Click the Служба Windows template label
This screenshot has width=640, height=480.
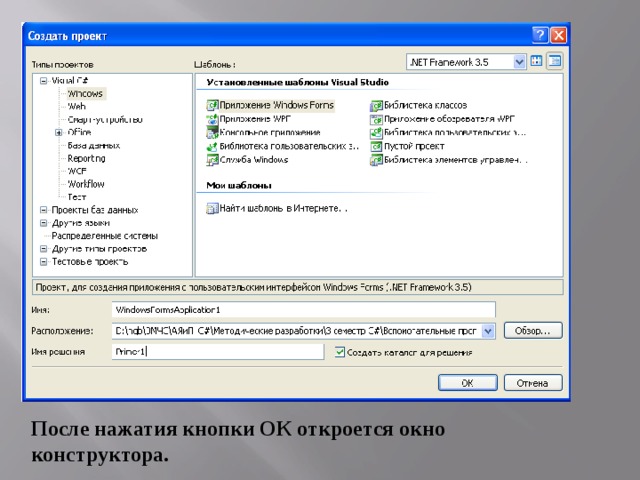click(x=254, y=160)
